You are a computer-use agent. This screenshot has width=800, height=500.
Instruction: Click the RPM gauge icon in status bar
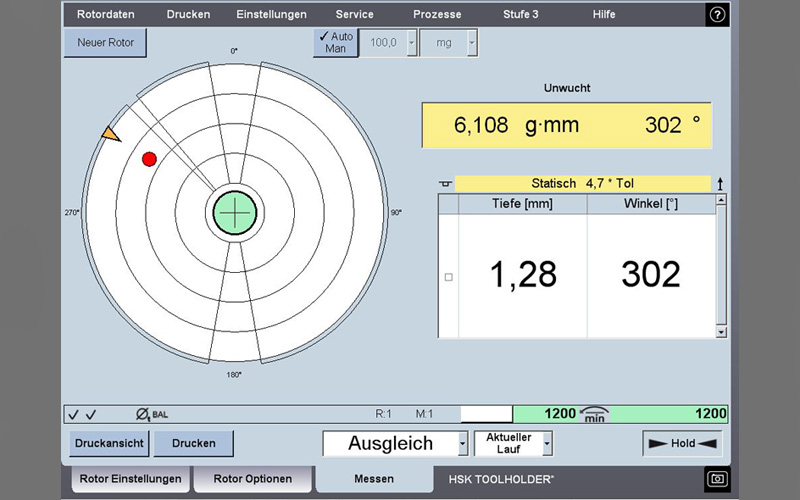pos(595,414)
